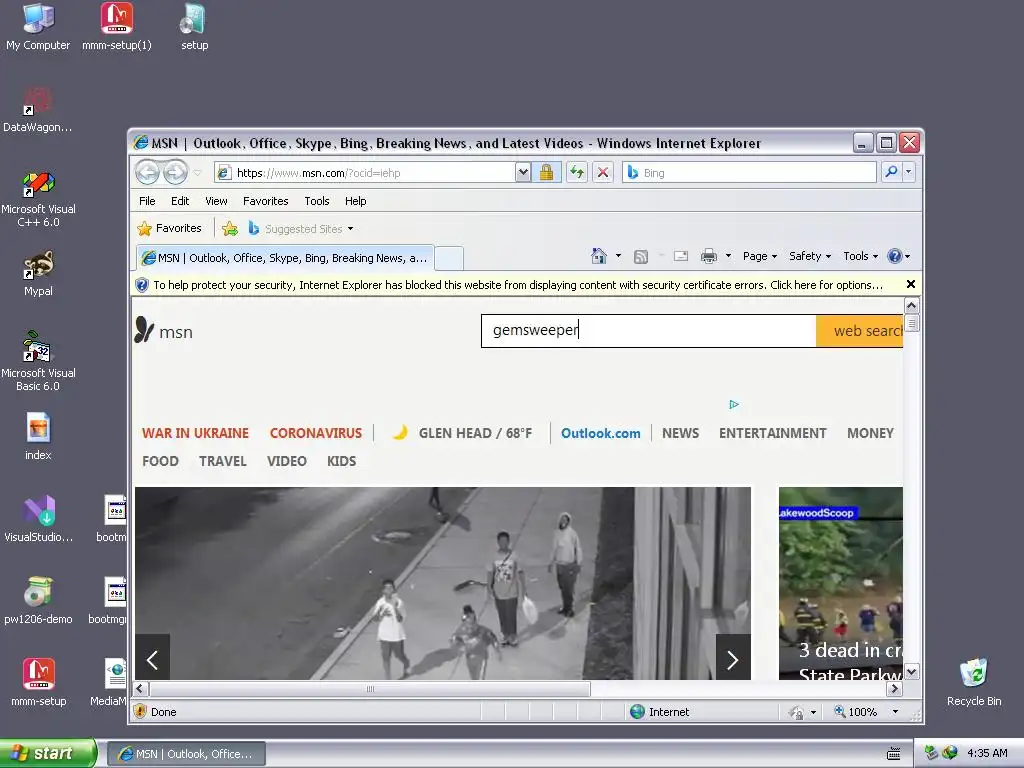Screen dimensions: 1024x768
Task: Open the Page command dropdown
Action: [x=760, y=256]
